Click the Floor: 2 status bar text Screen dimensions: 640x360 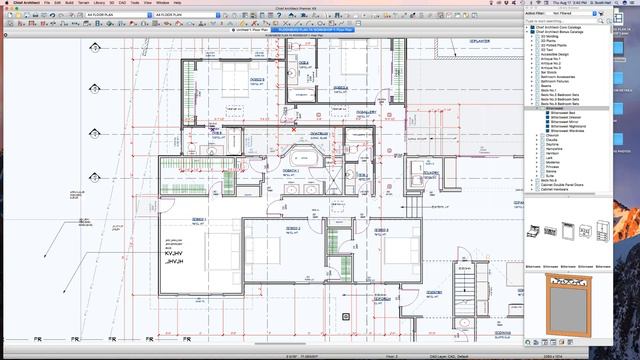pyautogui.click(x=391, y=357)
